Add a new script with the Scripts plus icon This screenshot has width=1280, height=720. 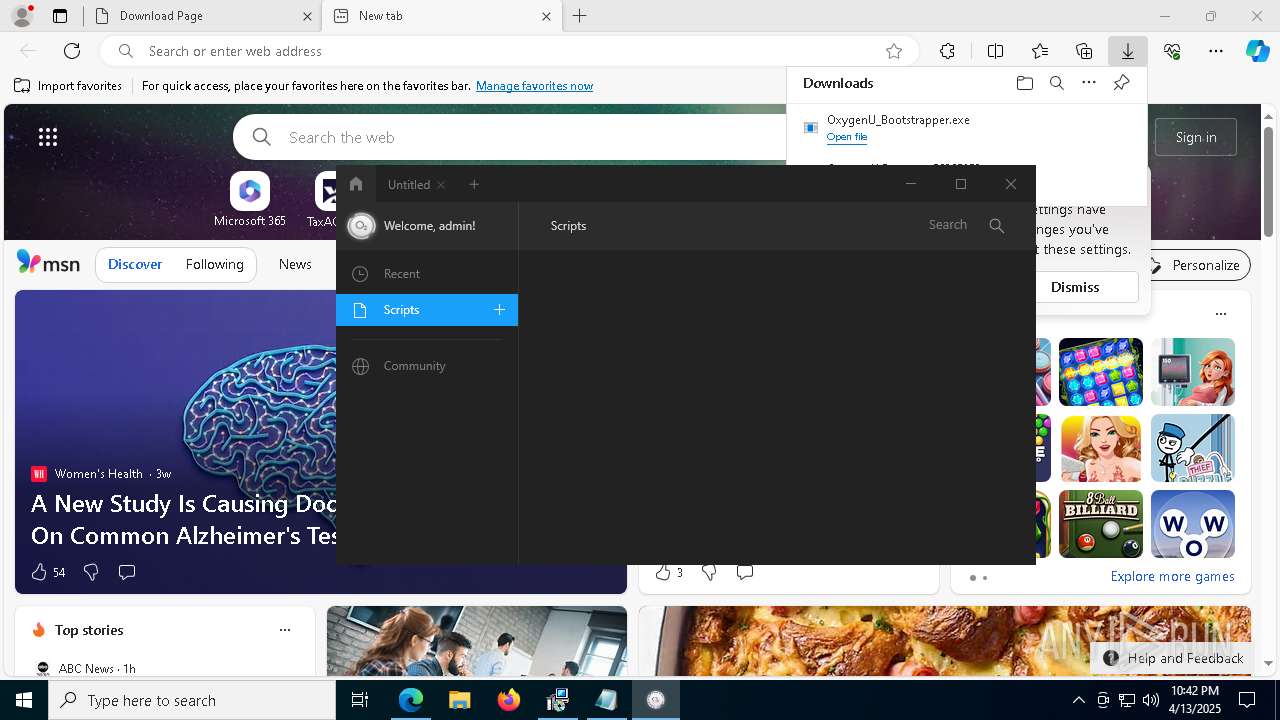point(499,310)
